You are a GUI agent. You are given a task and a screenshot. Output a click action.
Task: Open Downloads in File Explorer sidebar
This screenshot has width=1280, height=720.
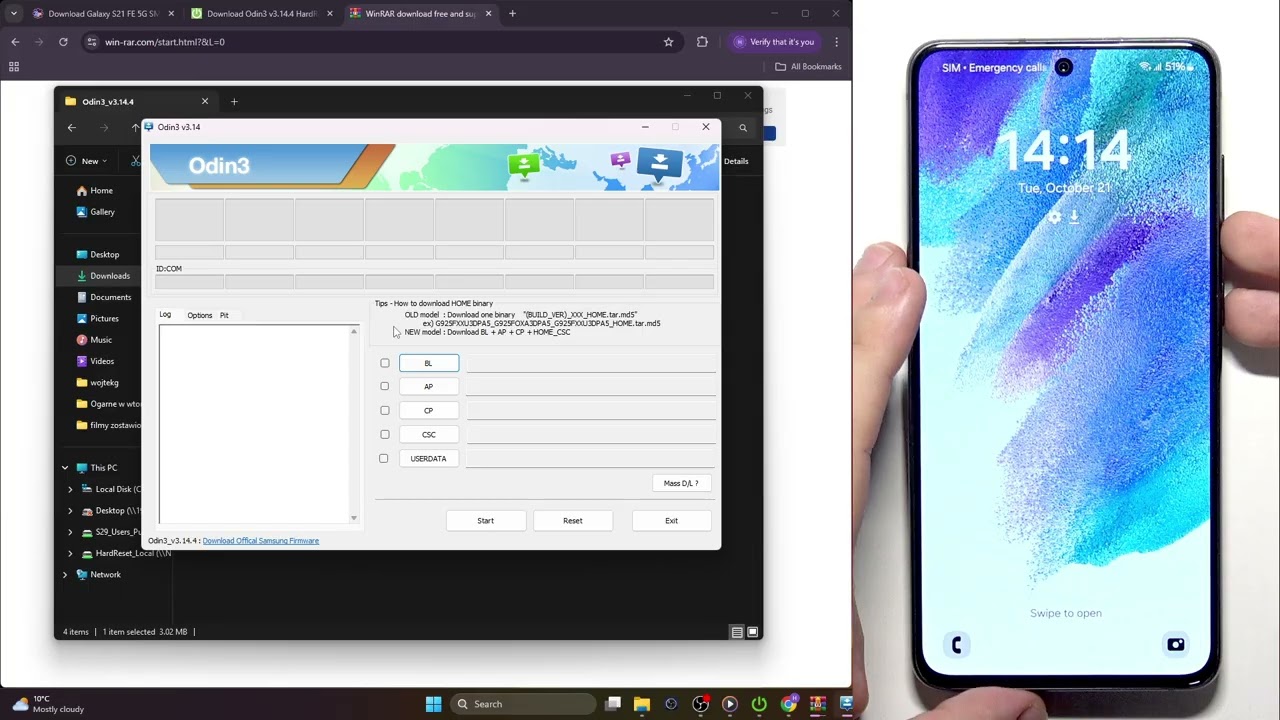tap(103, 276)
